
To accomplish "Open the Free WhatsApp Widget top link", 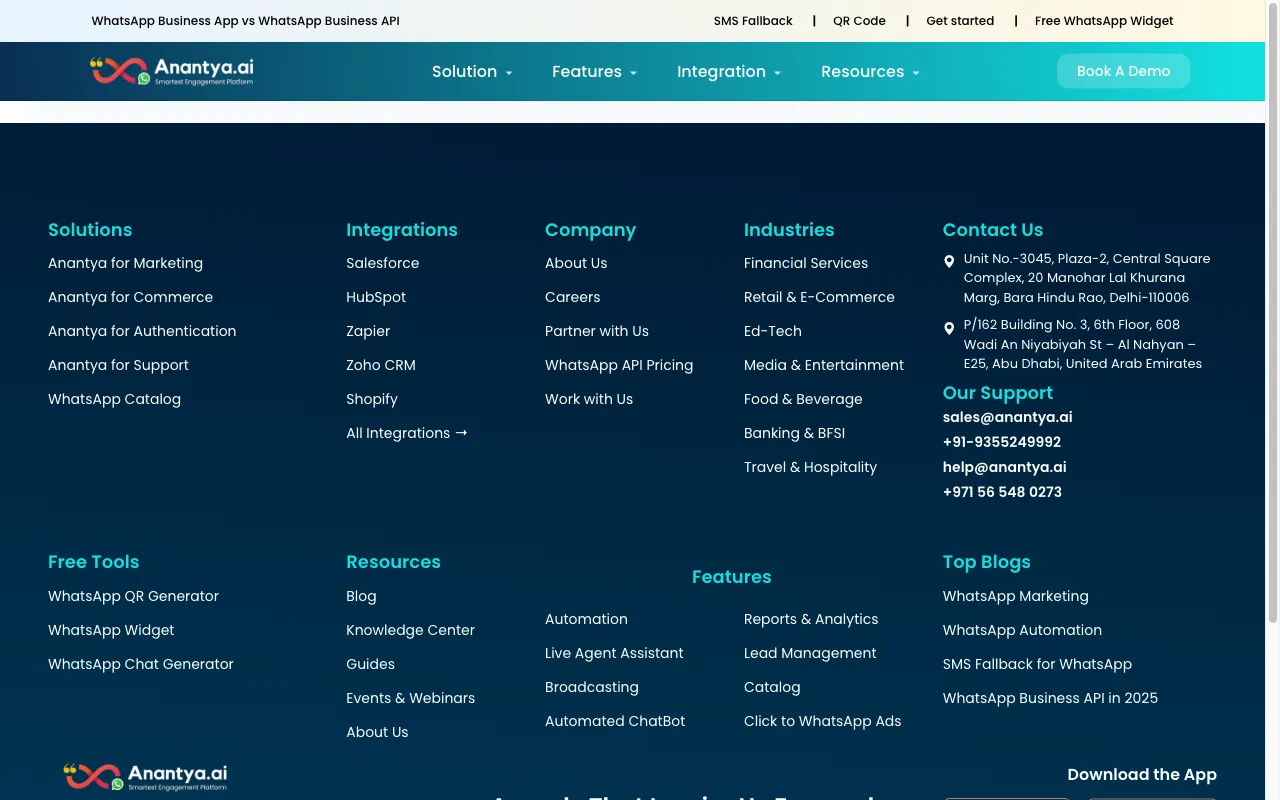I will (1104, 21).
